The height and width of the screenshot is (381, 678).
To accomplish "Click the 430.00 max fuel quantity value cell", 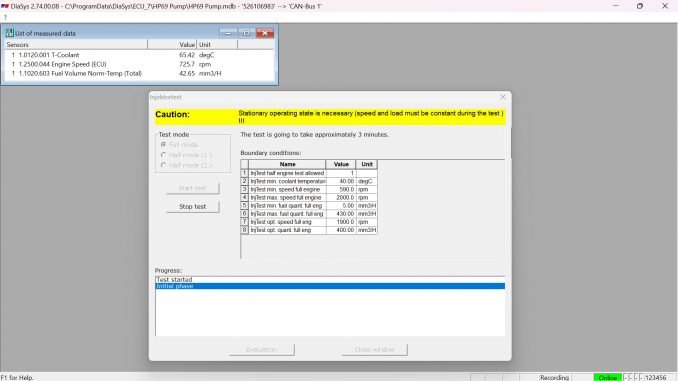I will (341, 214).
